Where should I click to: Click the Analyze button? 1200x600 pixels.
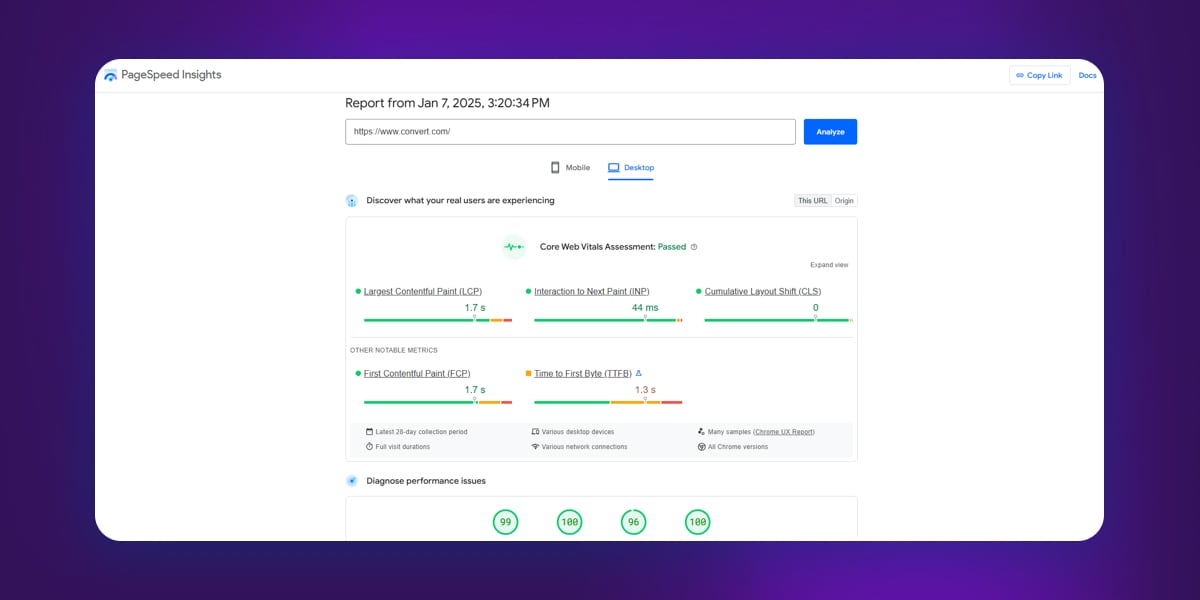pyautogui.click(x=830, y=131)
